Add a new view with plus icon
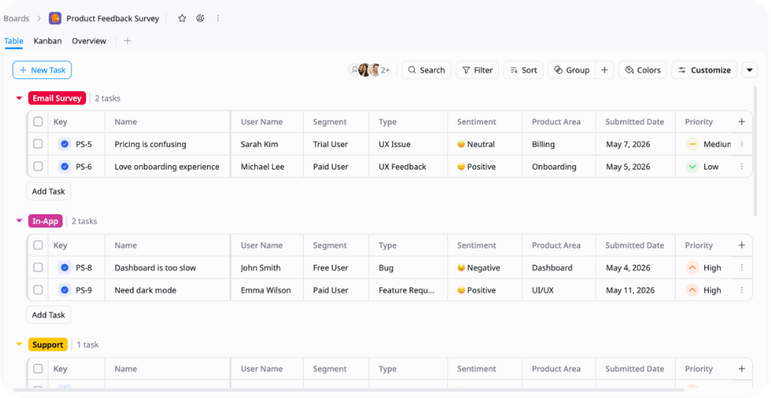The image size is (771, 398). (x=127, y=41)
